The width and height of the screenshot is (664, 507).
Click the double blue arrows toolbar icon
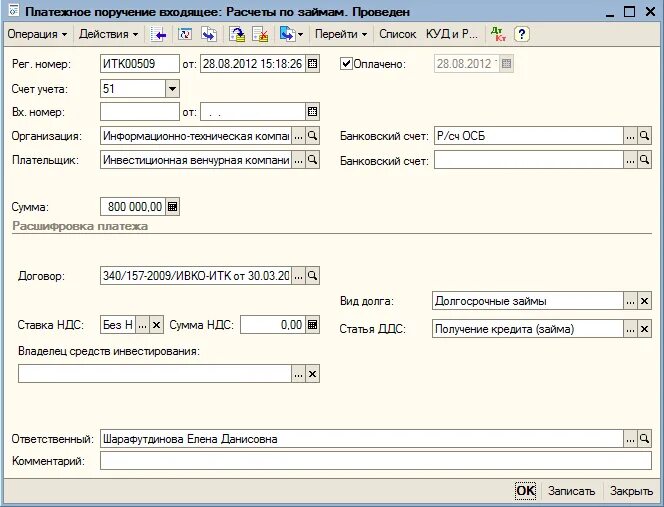click(208, 34)
